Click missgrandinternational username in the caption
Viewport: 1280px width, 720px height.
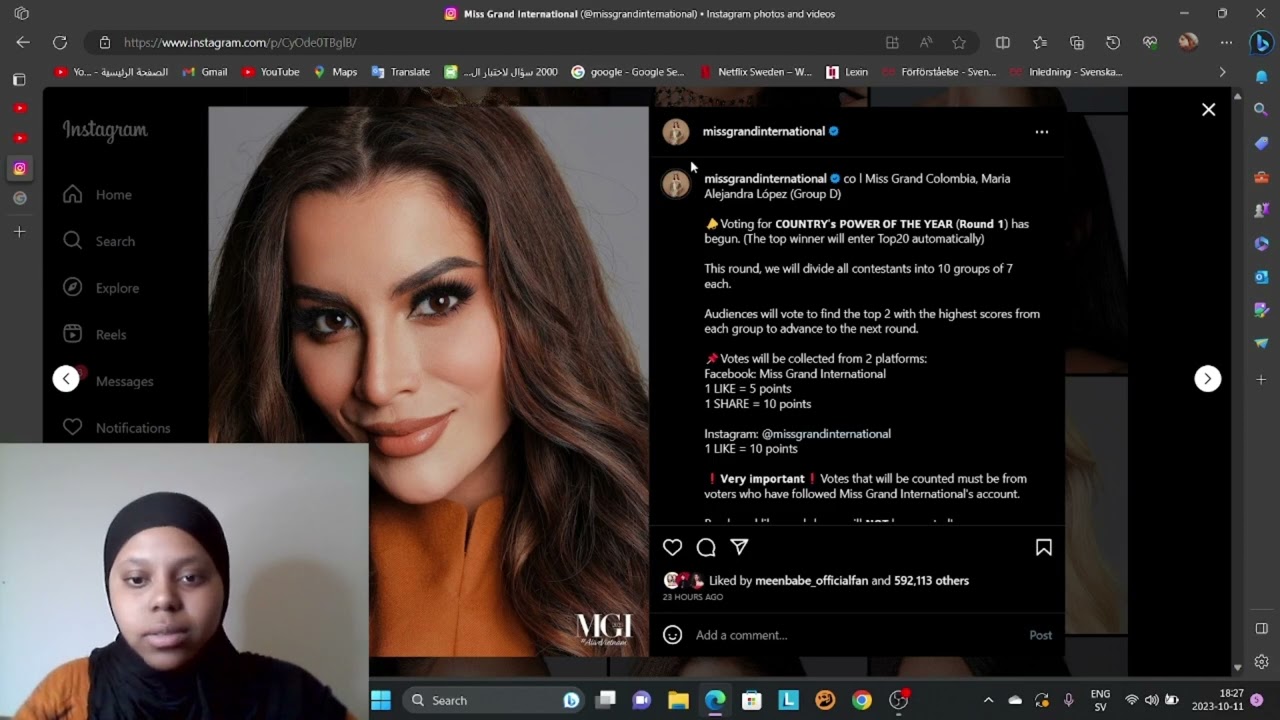pyautogui.click(x=765, y=178)
